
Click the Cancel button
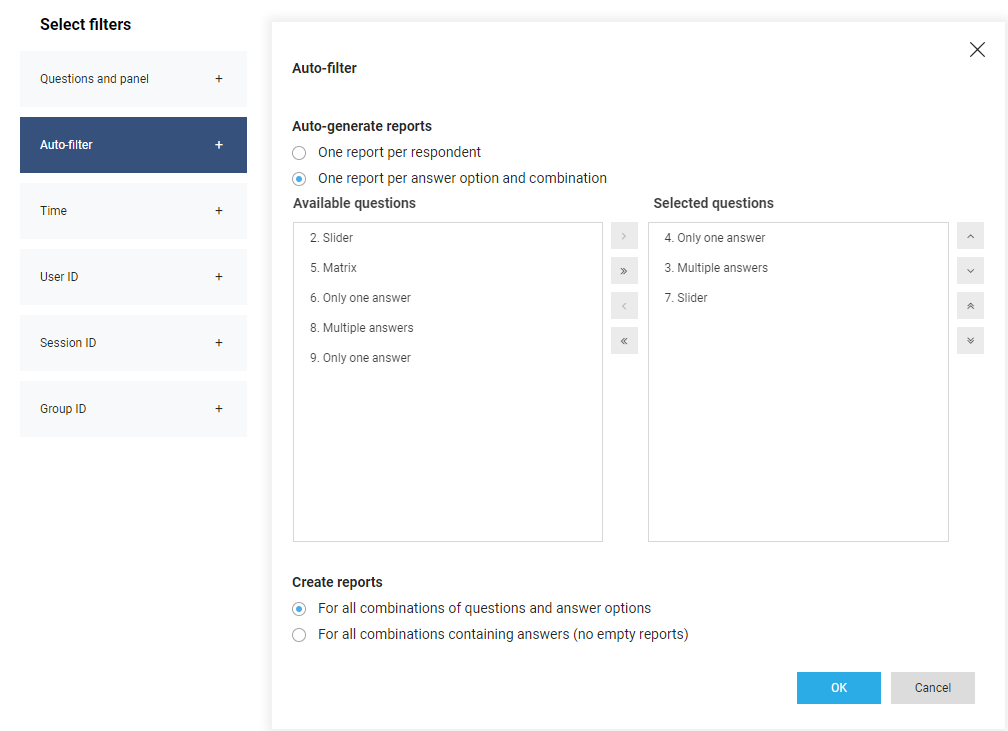(932, 688)
